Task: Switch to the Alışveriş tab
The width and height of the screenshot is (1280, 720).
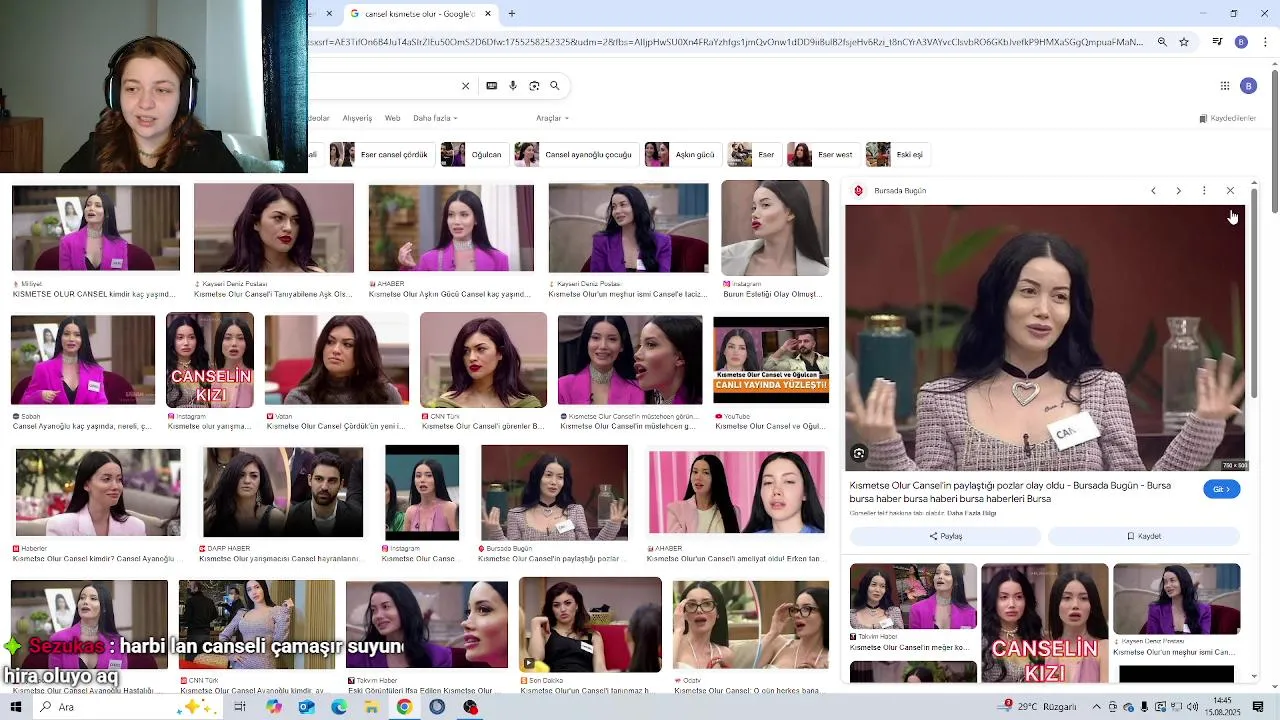Action: [357, 118]
